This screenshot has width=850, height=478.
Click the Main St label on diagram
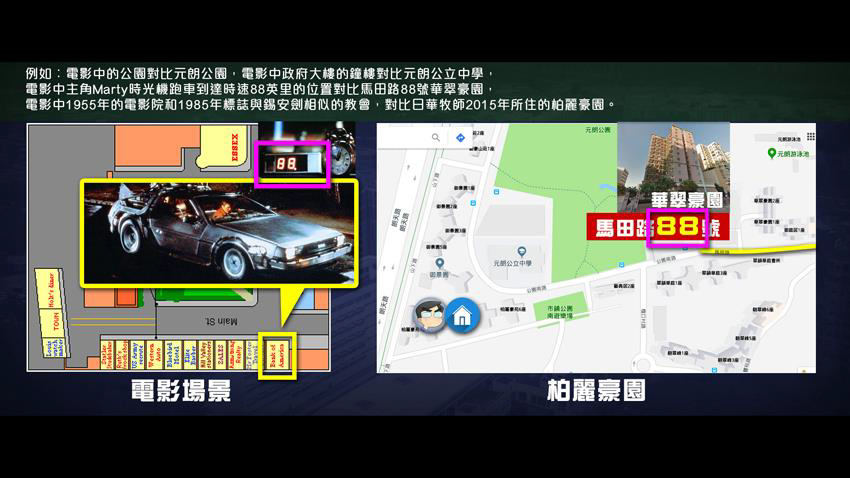[221, 321]
